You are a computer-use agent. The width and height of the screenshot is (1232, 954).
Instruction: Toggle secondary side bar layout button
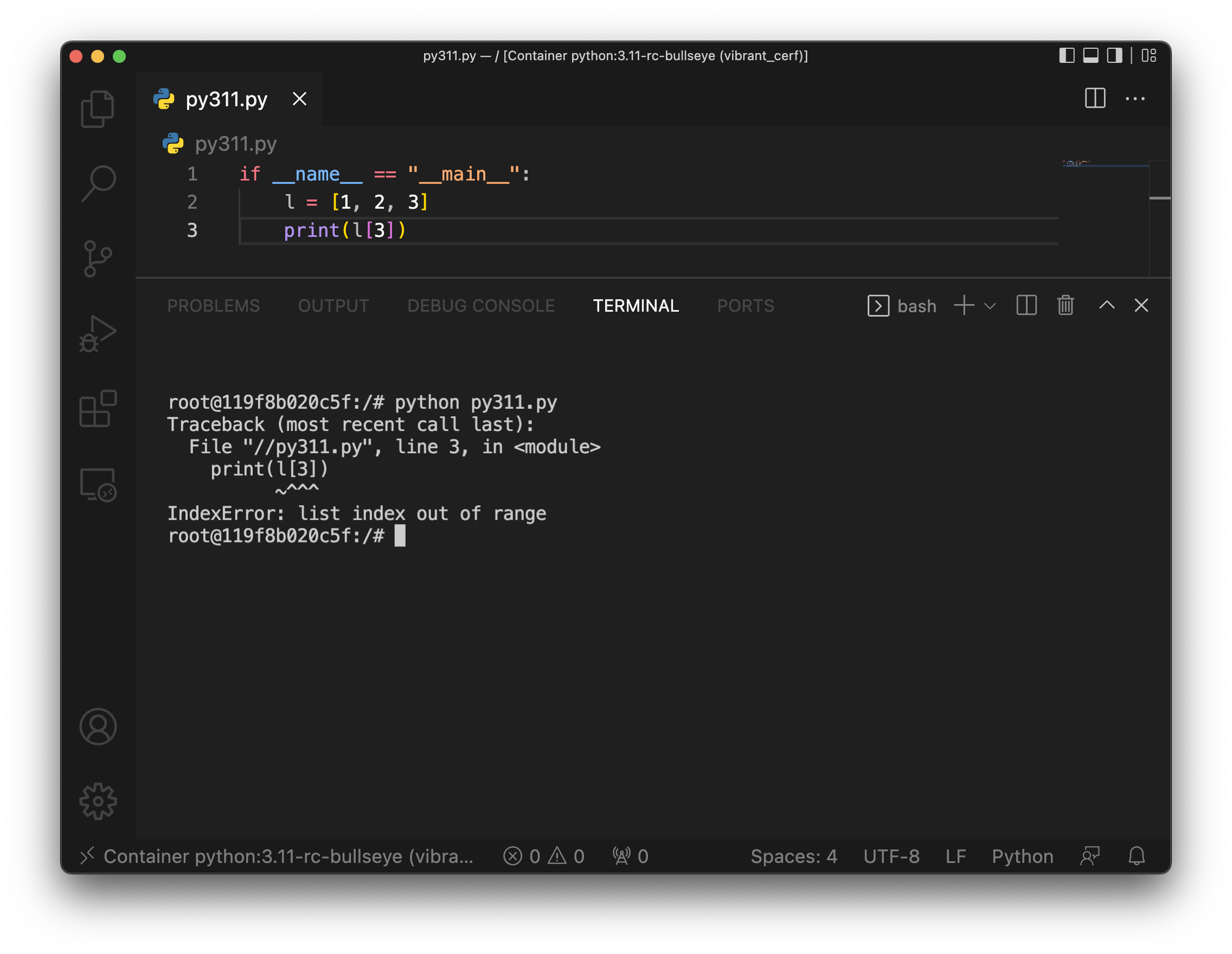click(x=1114, y=55)
